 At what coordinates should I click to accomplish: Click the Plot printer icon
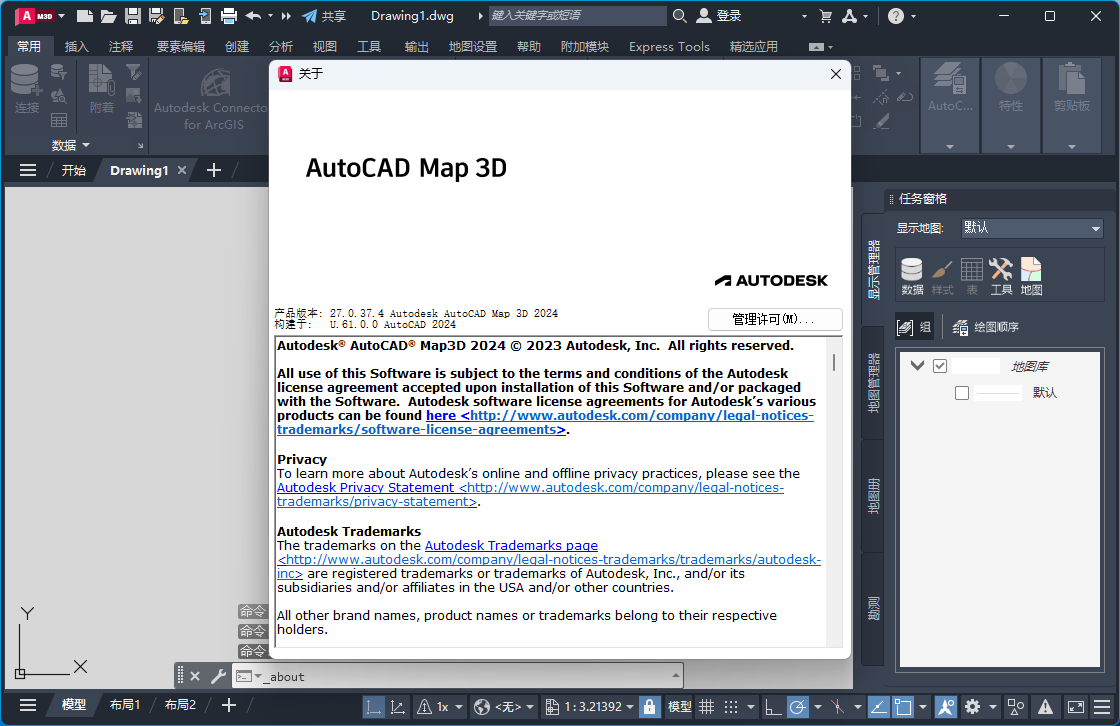(x=229, y=16)
